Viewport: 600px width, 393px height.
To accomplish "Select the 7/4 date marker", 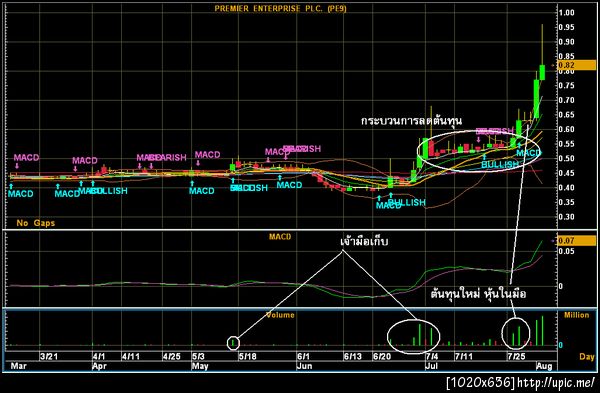I will point(432,357).
